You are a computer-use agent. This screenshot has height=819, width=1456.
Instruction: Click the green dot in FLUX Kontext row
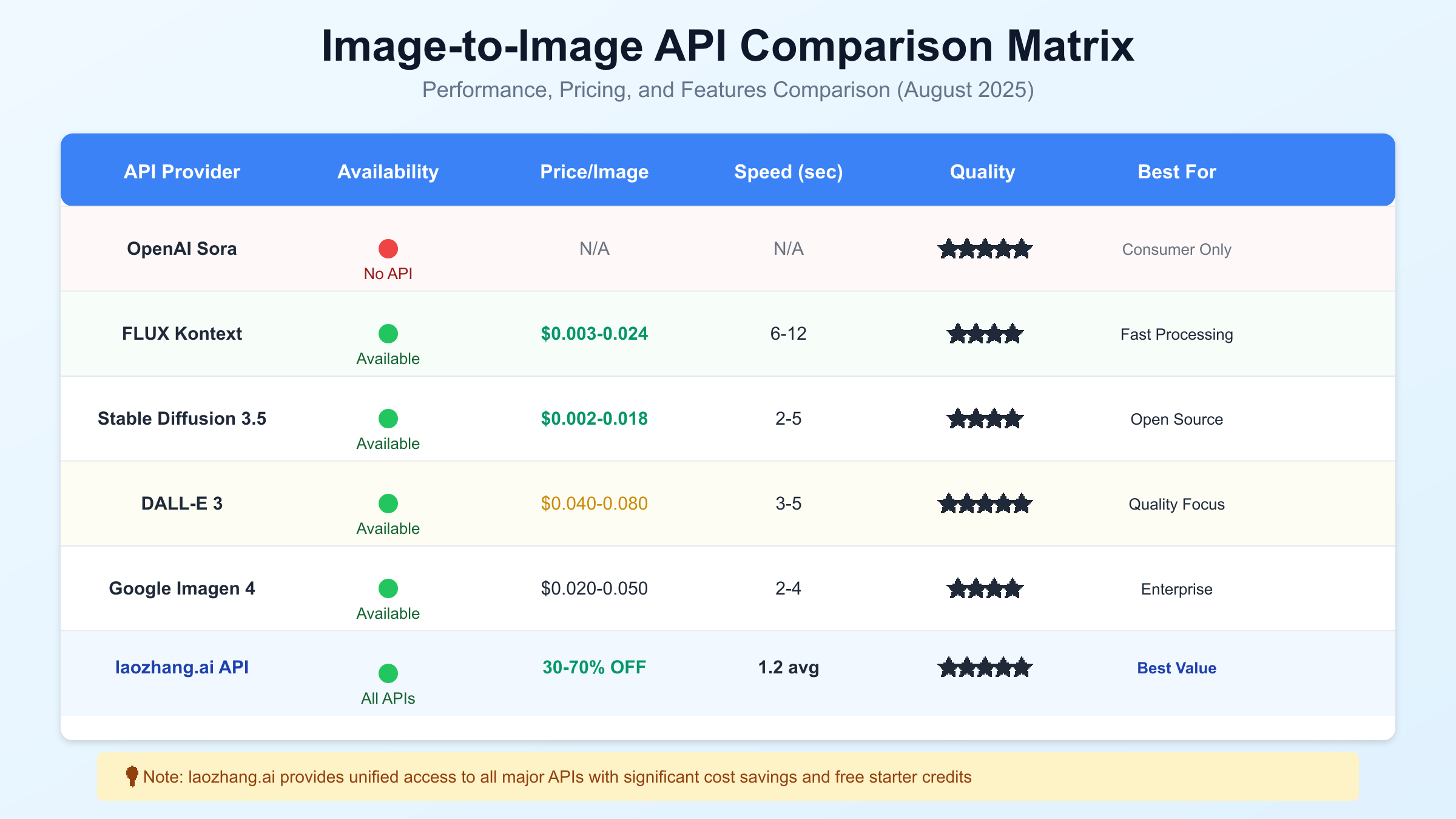click(x=388, y=334)
